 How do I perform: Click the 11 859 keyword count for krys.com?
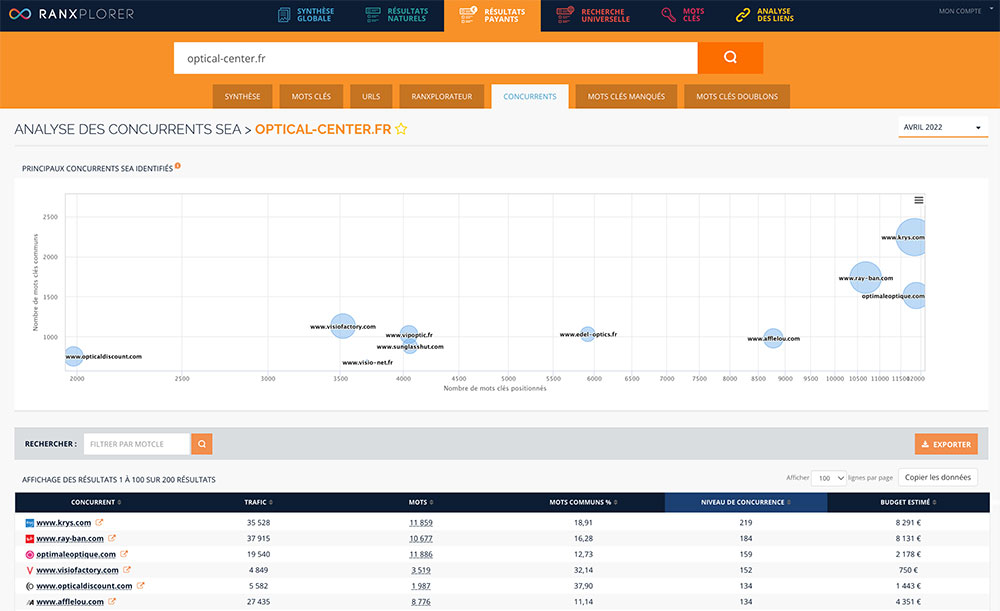click(421, 522)
